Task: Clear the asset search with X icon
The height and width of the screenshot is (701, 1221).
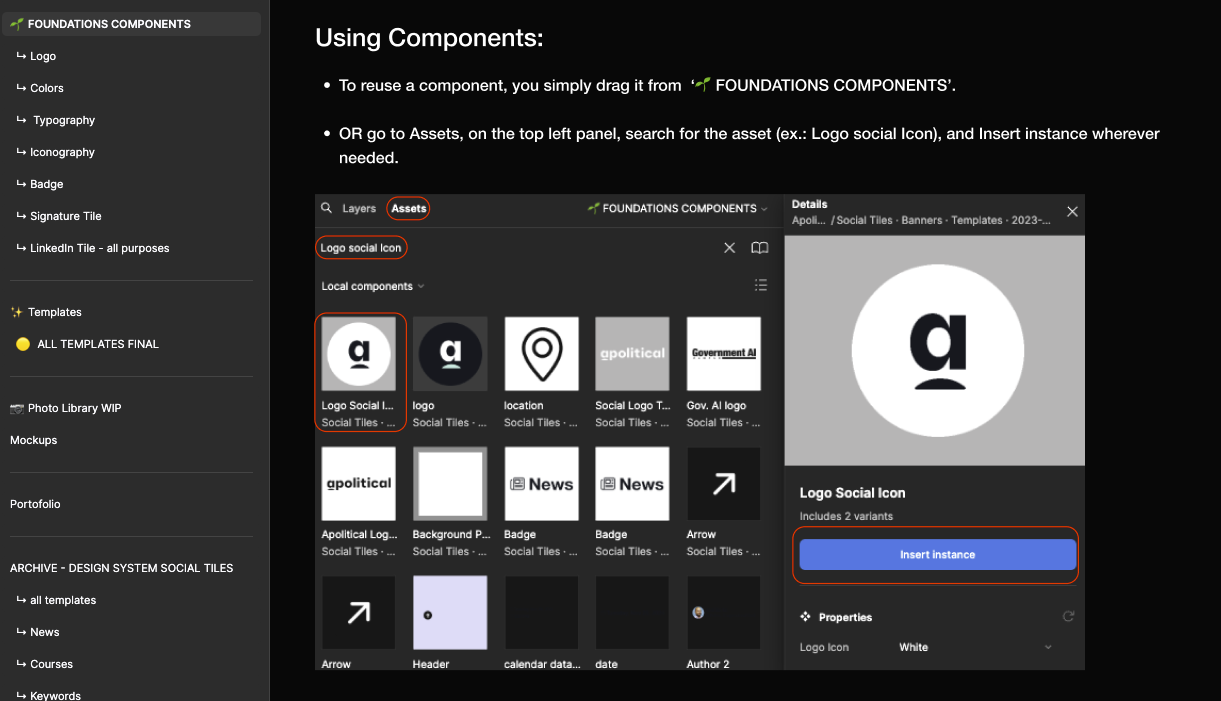Action: [729, 248]
